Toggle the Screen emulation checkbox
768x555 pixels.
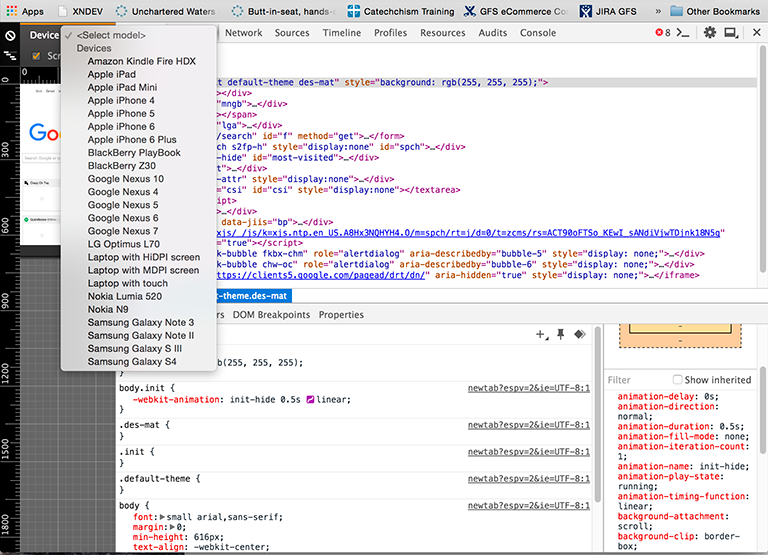click(x=36, y=56)
